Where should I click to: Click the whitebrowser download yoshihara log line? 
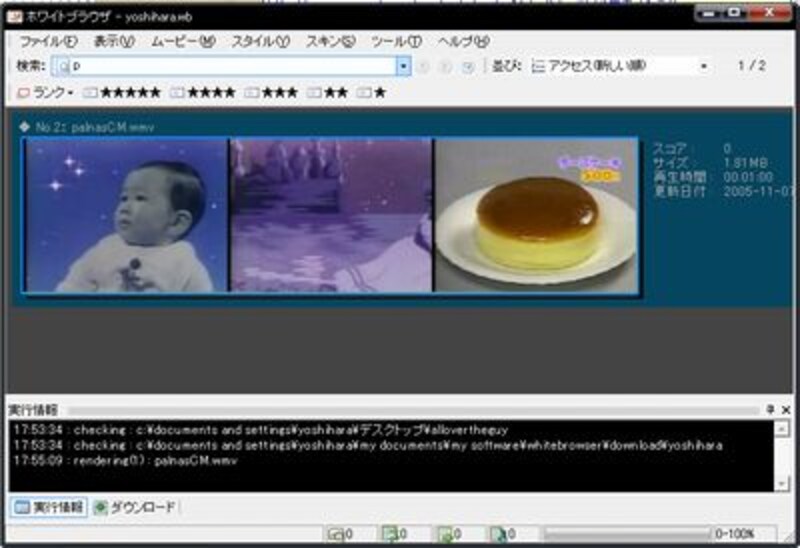tap(368, 445)
